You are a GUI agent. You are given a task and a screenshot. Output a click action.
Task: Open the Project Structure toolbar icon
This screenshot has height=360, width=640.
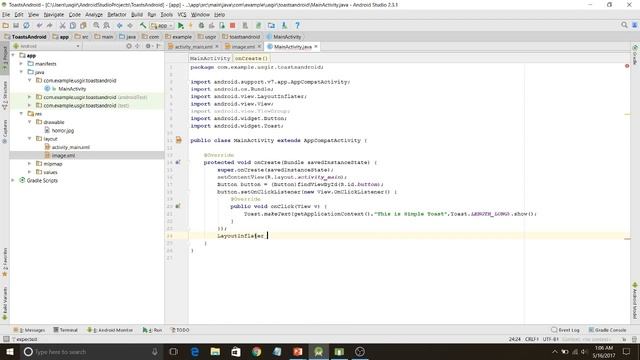coord(271,25)
